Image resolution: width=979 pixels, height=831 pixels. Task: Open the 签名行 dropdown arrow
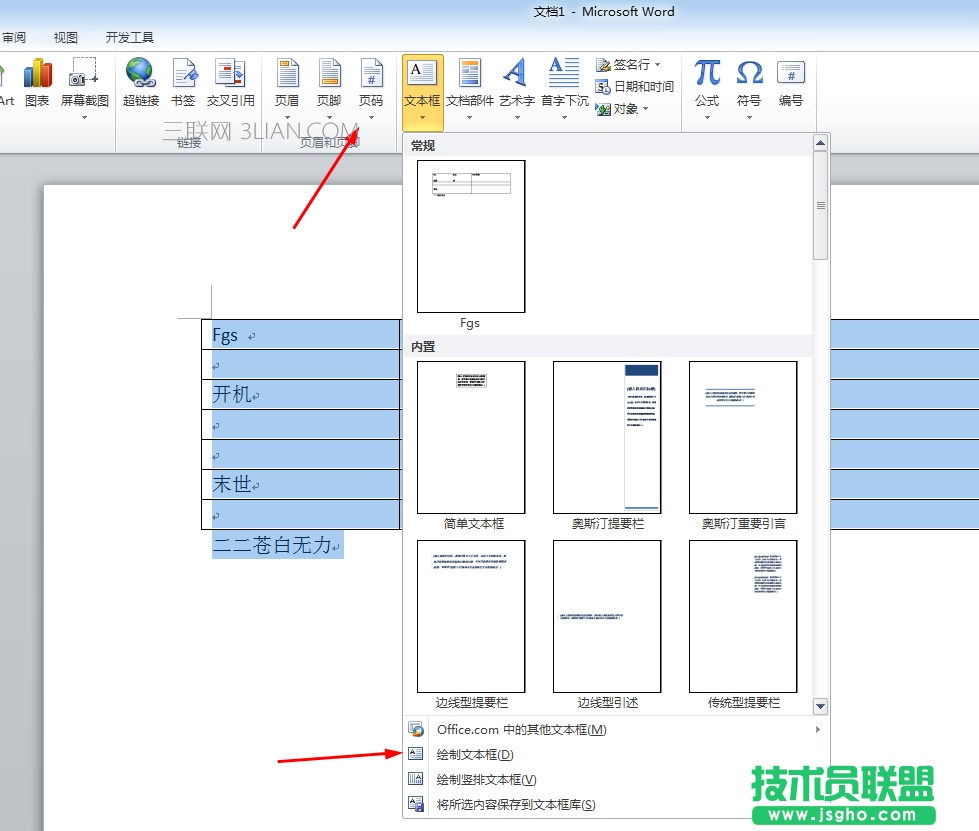coord(659,64)
